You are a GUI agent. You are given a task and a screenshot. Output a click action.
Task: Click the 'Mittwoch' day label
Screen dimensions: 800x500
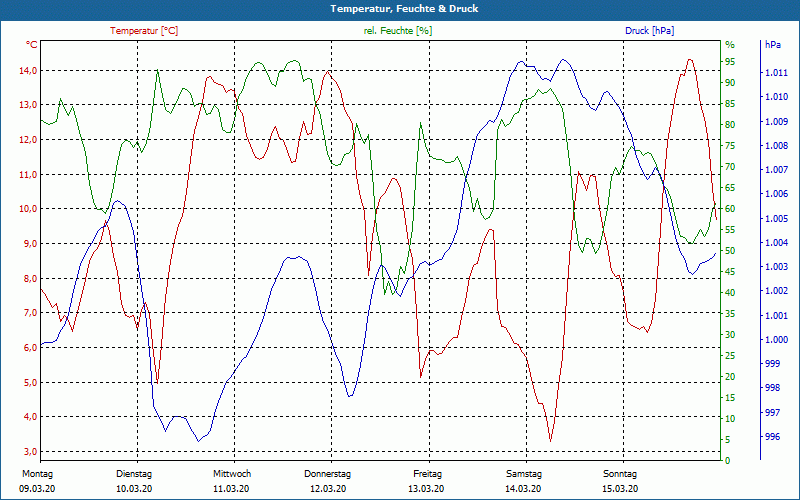(232, 474)
